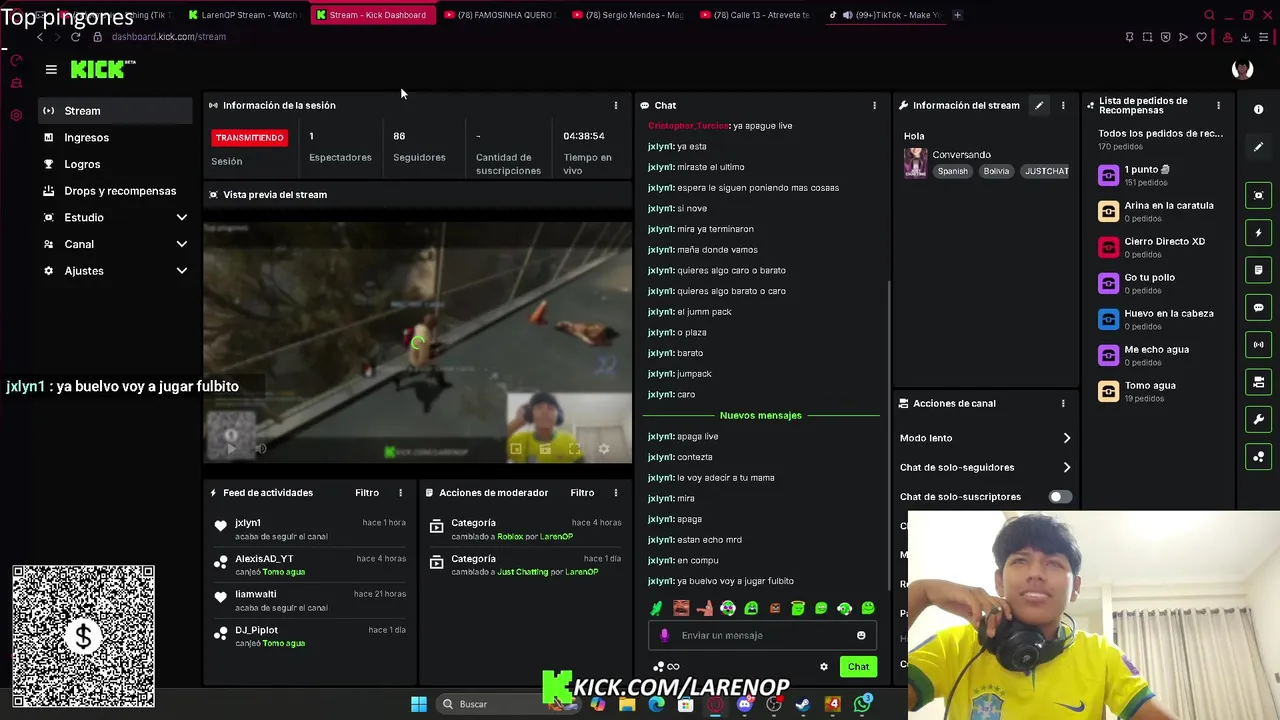Viewport: 1280px width, 720px height.
Task: Play the stream preview
Action: pos(231,449)
